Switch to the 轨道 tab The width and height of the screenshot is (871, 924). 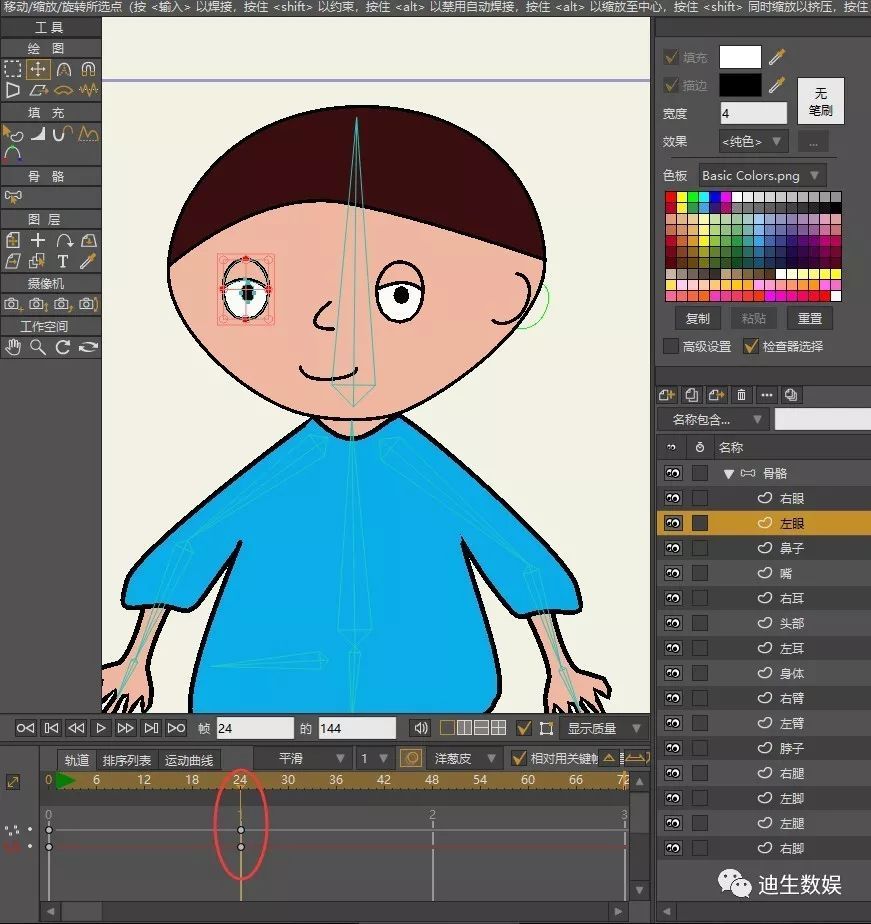click(77, 760)
